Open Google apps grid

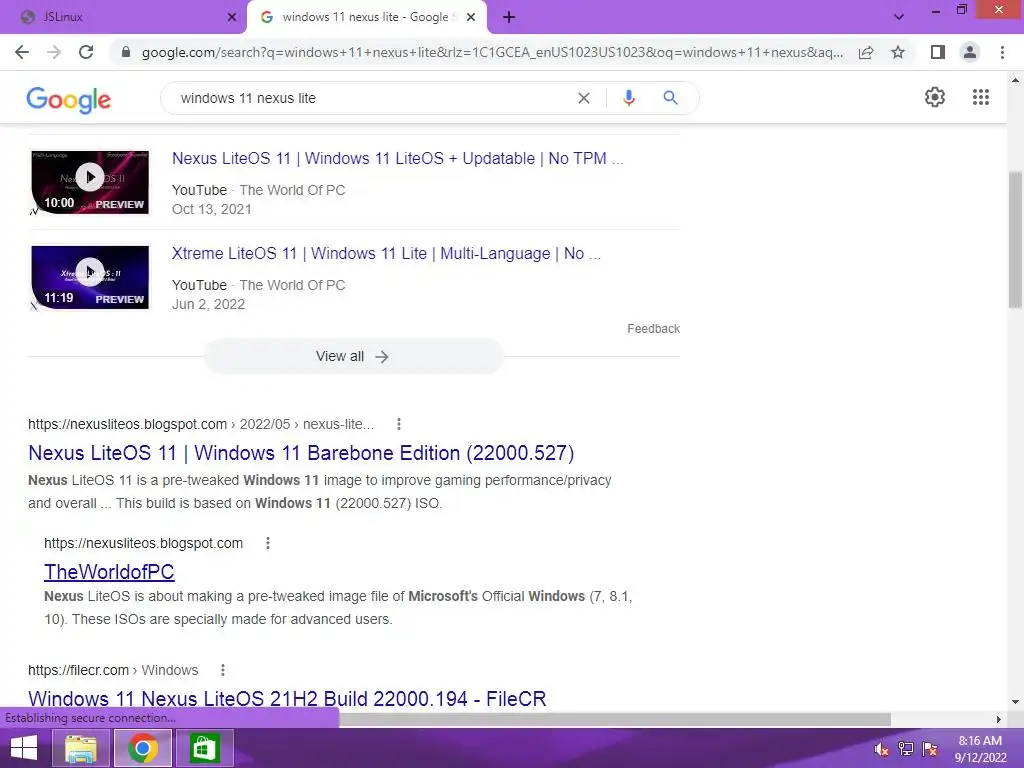[x=980, y=97]
